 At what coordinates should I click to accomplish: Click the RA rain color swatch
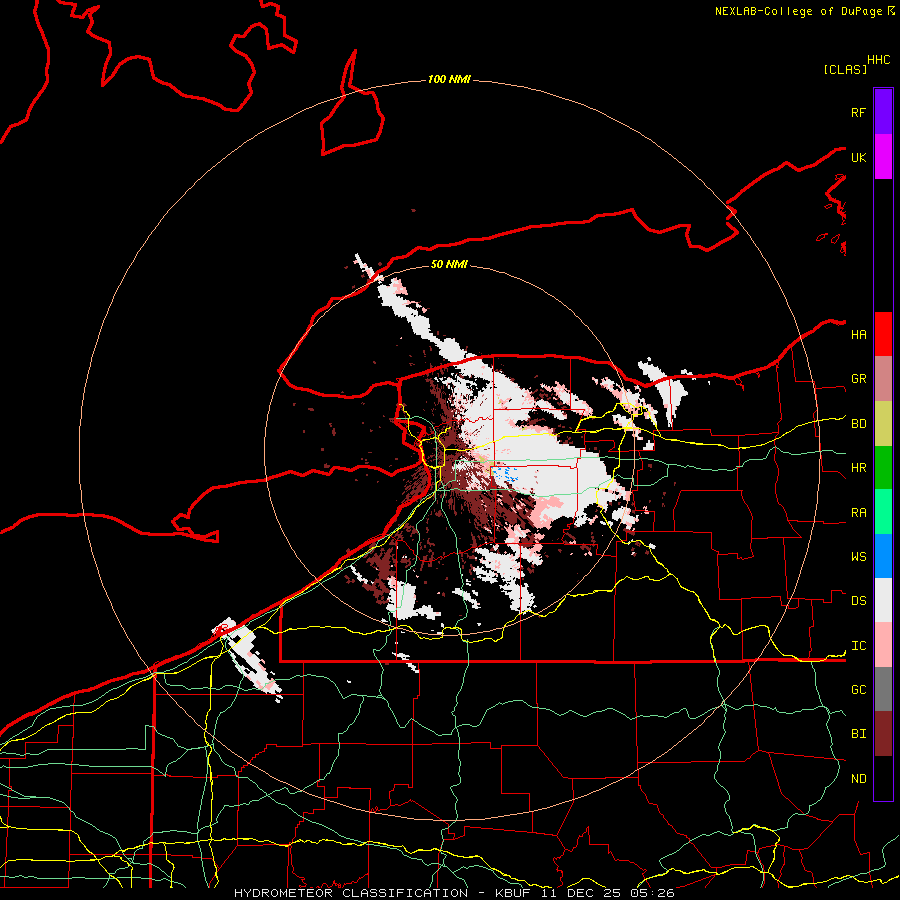[883, 512]
